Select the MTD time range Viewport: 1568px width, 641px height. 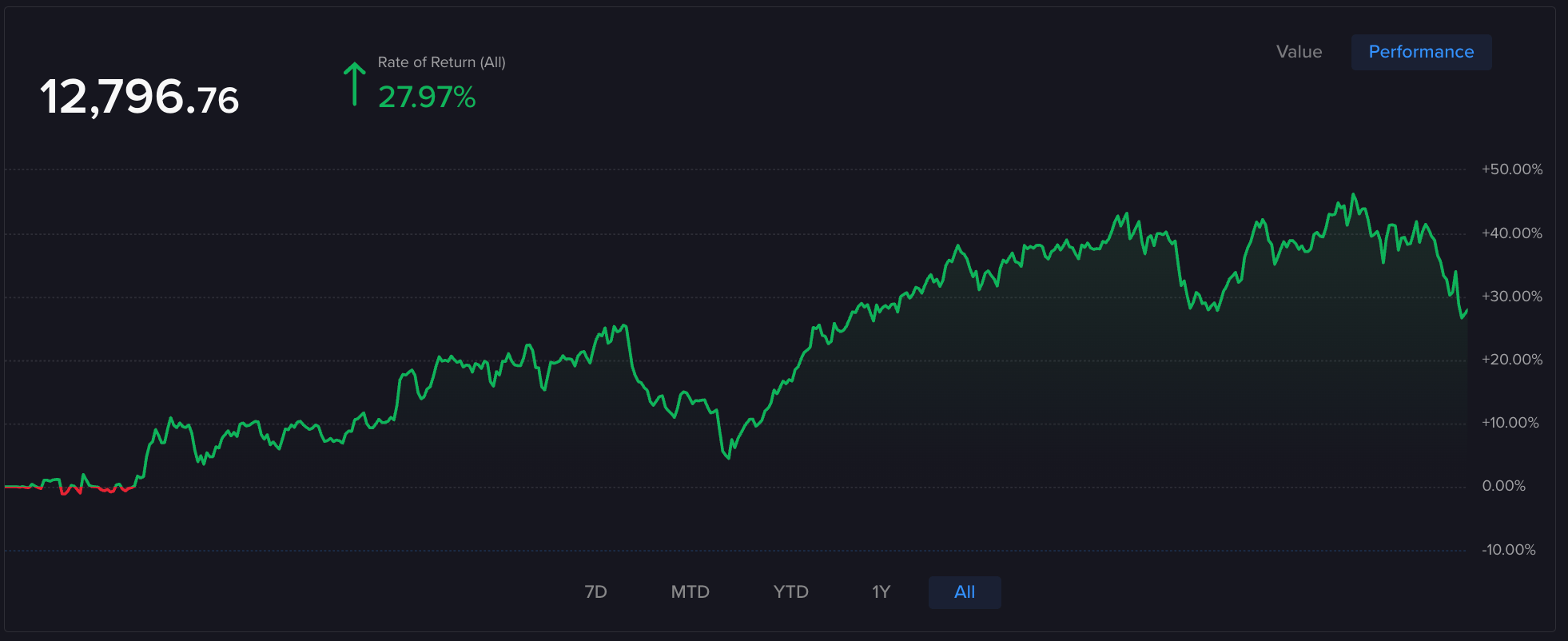pyautogui.click(x=690, y=592)
